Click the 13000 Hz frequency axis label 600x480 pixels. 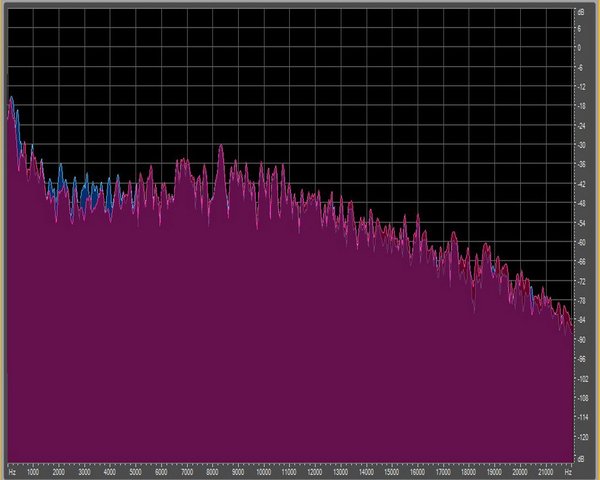[x=341, y=472]
